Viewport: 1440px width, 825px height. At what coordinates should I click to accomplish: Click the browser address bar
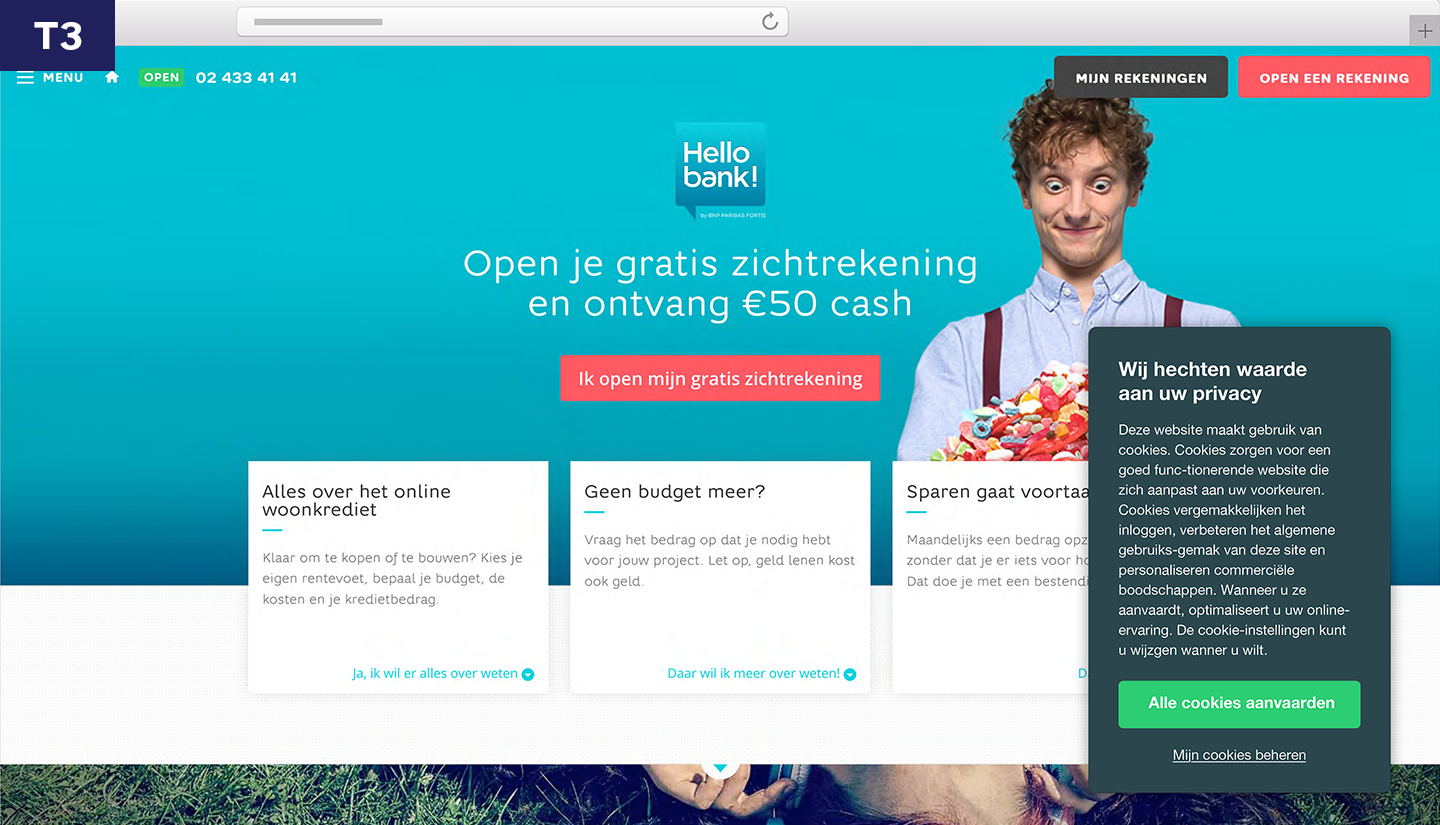tap(512, 22)
